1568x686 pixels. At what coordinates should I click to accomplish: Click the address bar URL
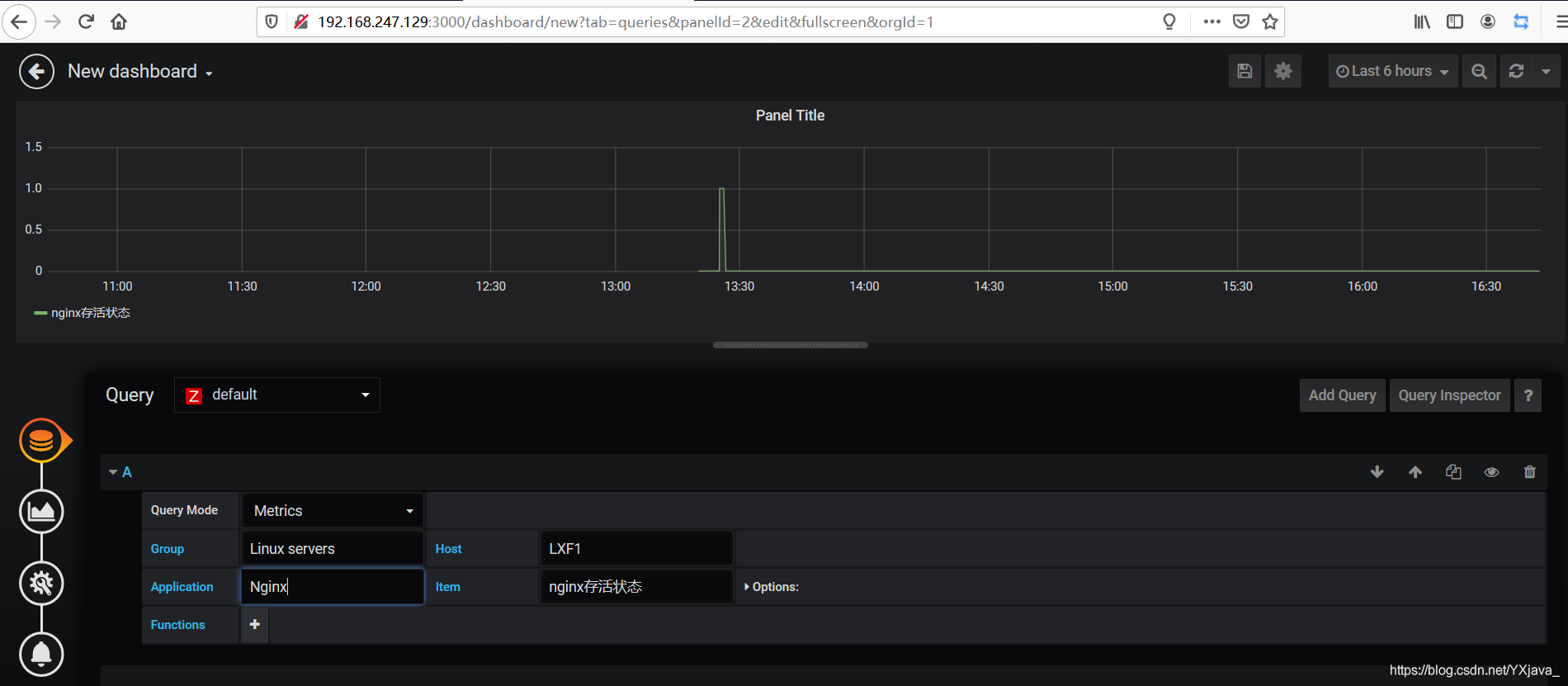coord(626,22)
